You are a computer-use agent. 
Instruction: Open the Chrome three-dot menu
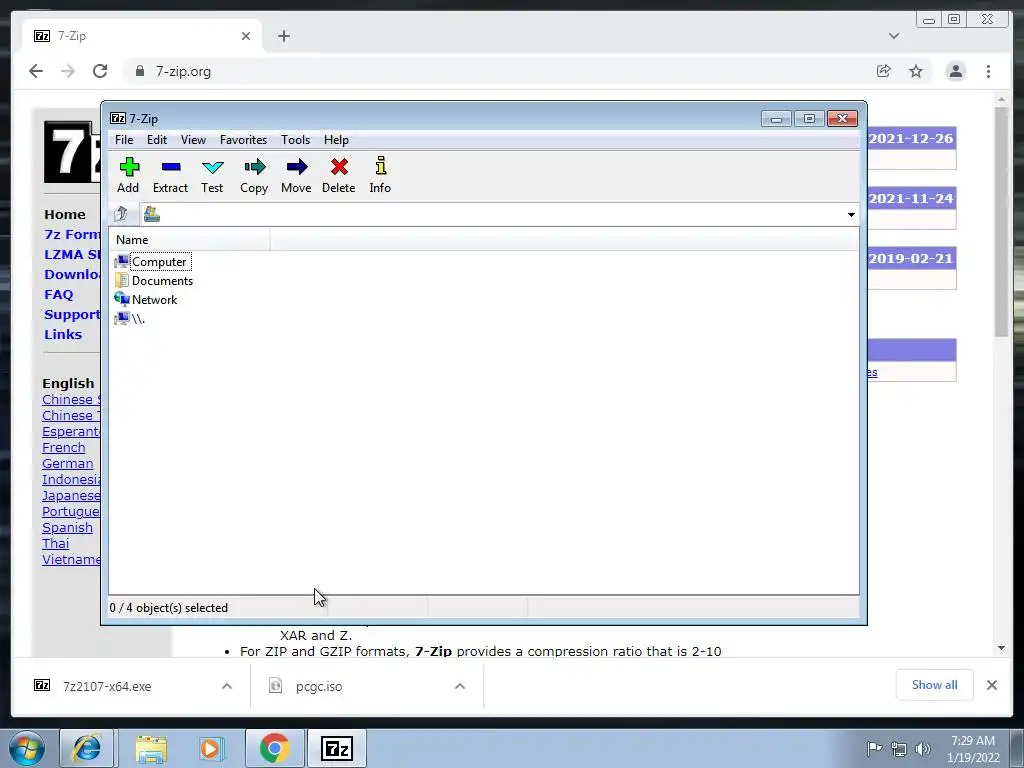click(x=988, y=71)
